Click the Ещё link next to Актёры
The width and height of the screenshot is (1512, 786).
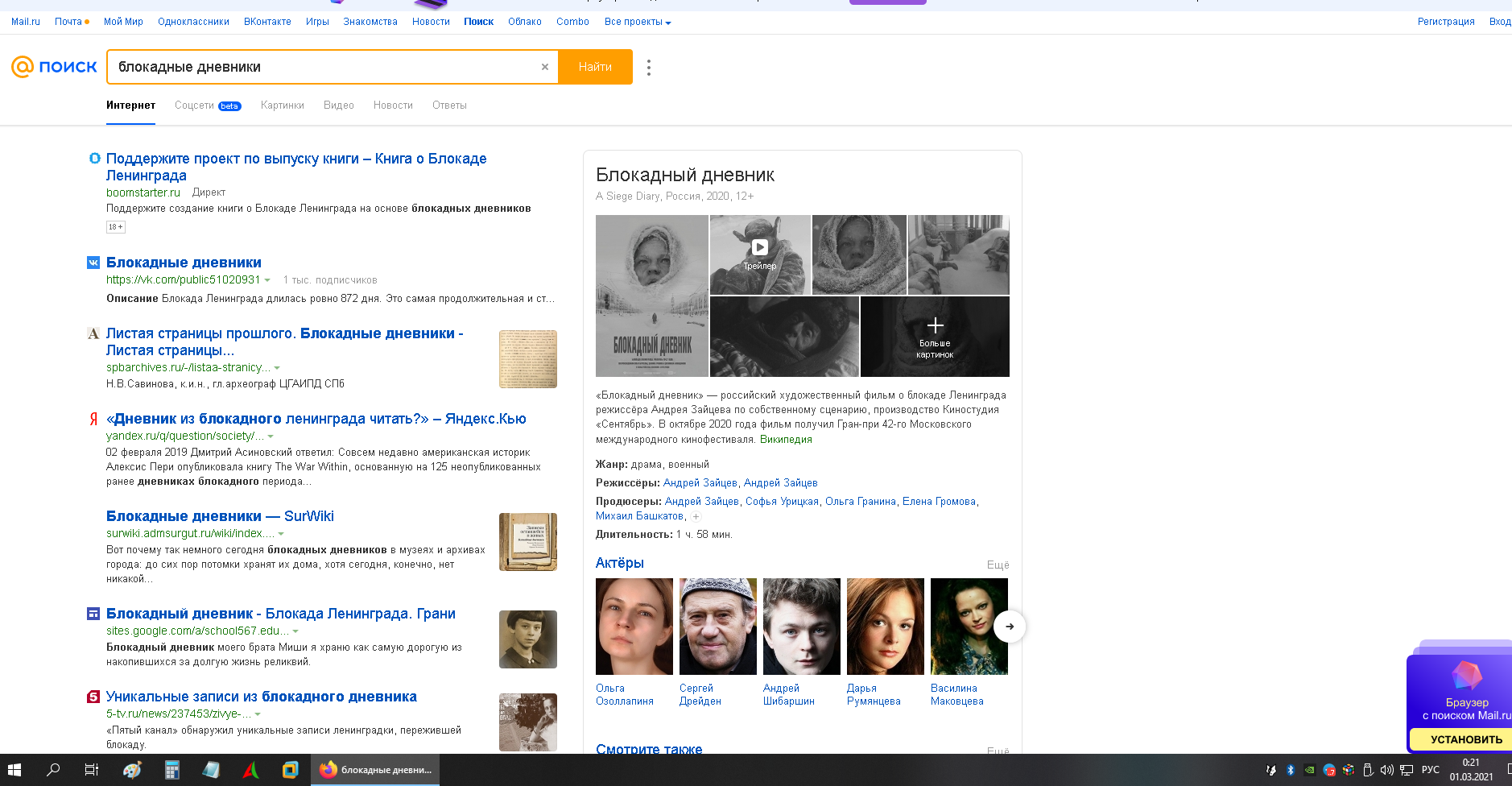998,565
